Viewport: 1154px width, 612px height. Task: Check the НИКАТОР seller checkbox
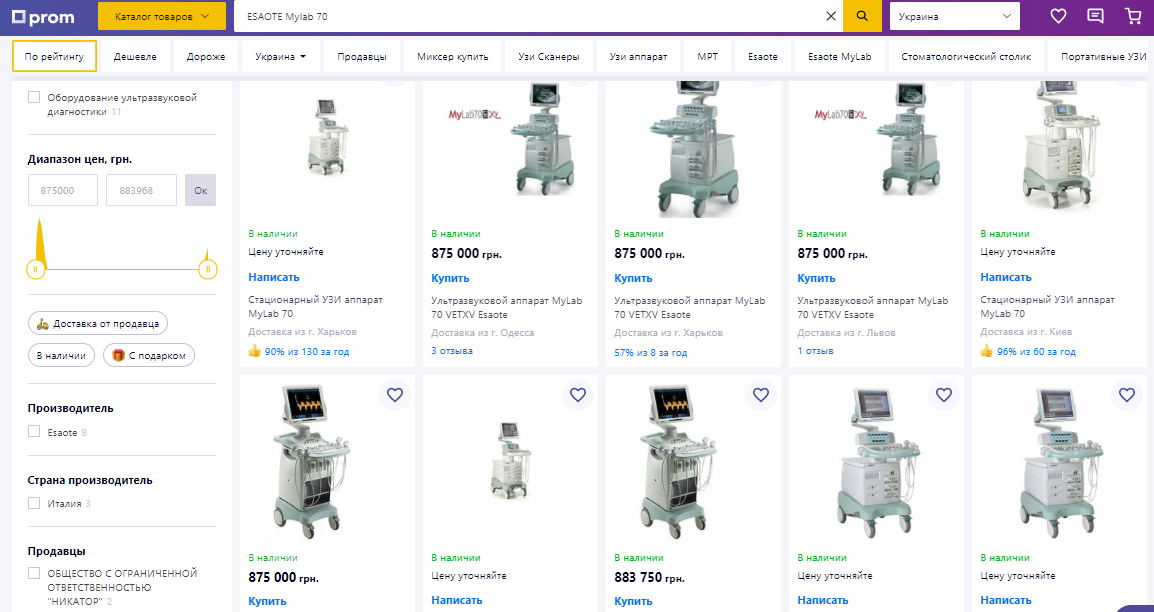34,573
